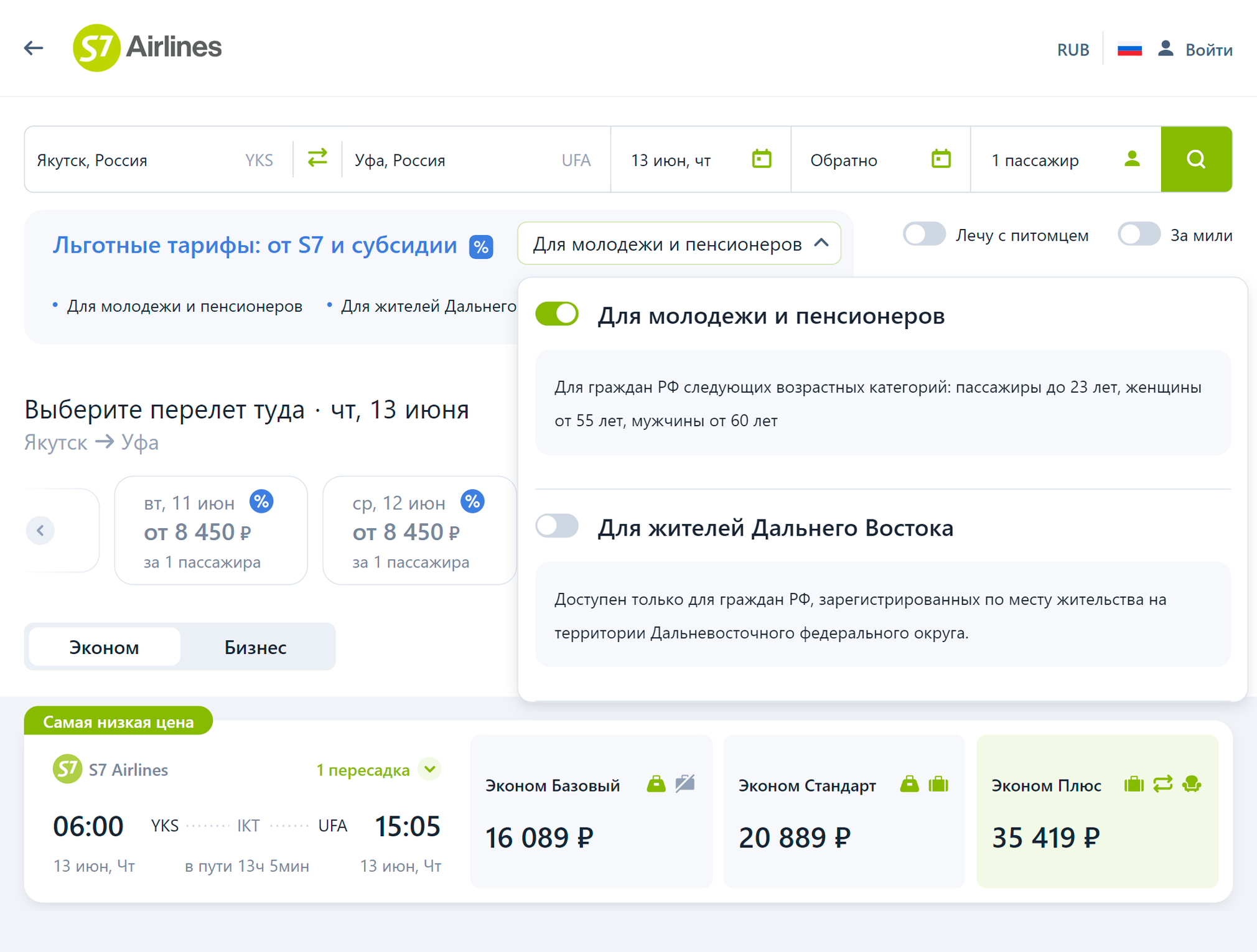Image resolution: width=1257 pixels, height=952 pixels.
Task: Choose the Эконом Базовый fare 16 089 ₽
Action: coord(591,811)
